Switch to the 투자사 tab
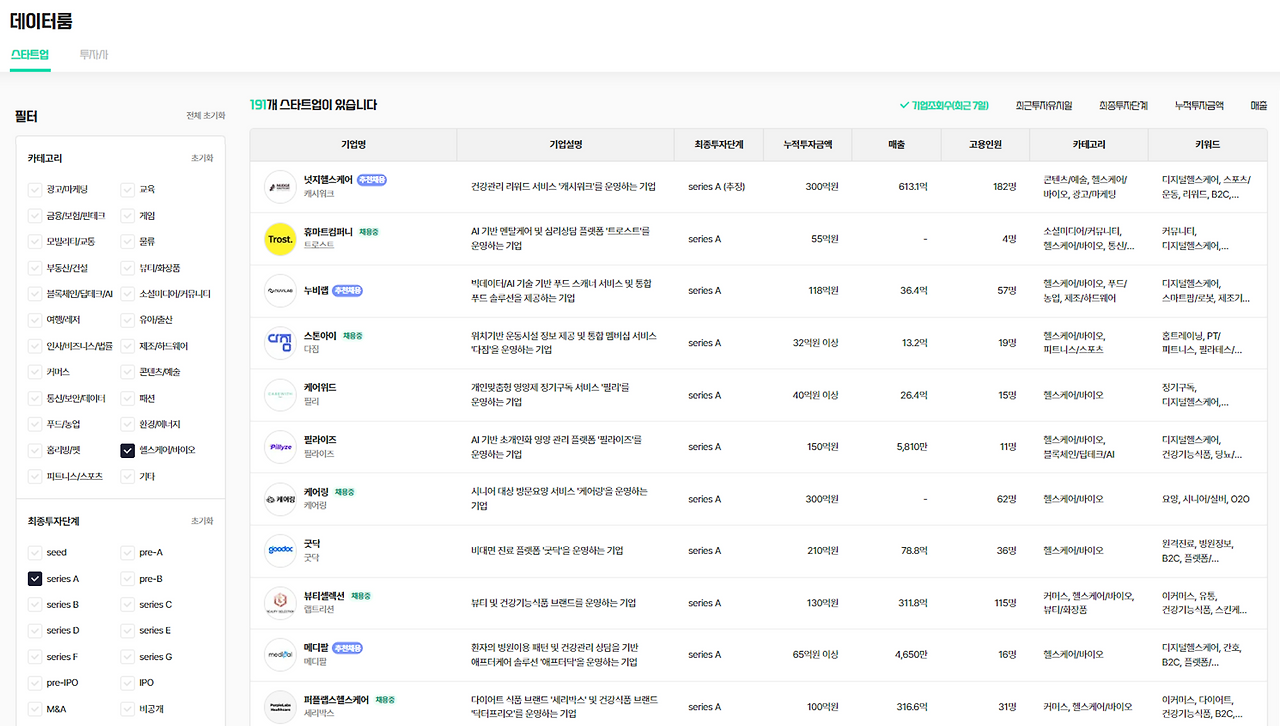 tap(94, 54)
